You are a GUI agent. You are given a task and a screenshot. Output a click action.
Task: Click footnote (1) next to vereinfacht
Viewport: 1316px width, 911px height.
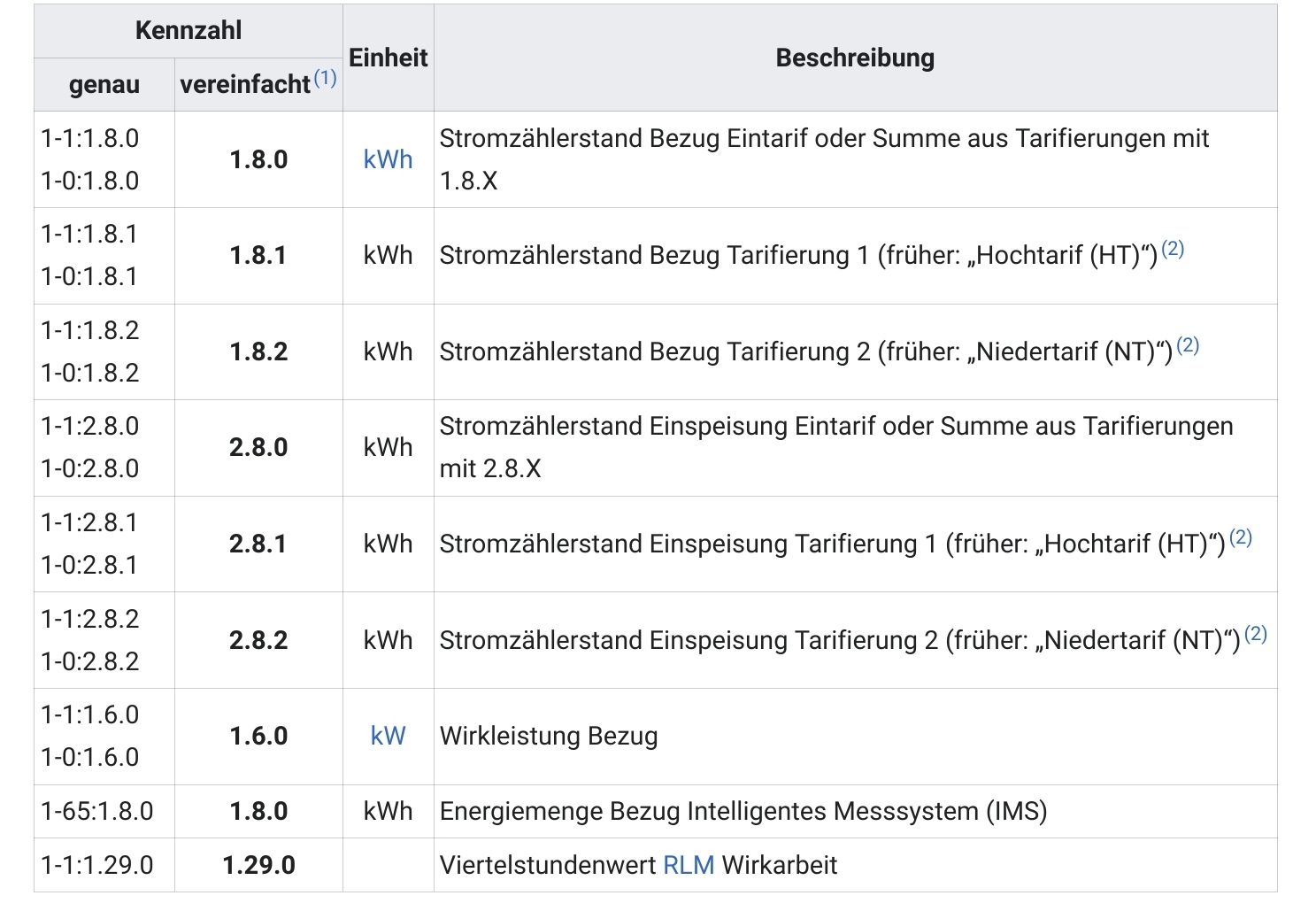(325, 78)
